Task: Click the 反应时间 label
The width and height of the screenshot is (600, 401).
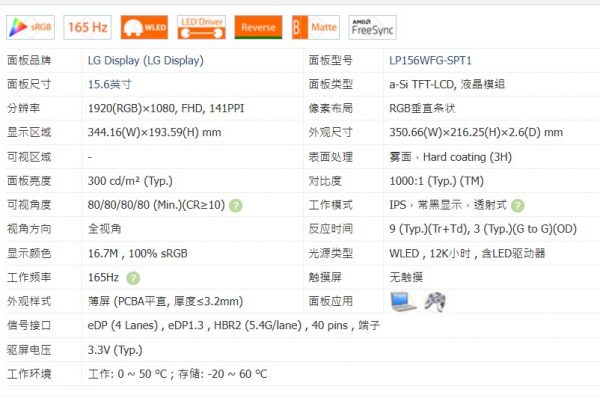Action: [x=331, y=229]
